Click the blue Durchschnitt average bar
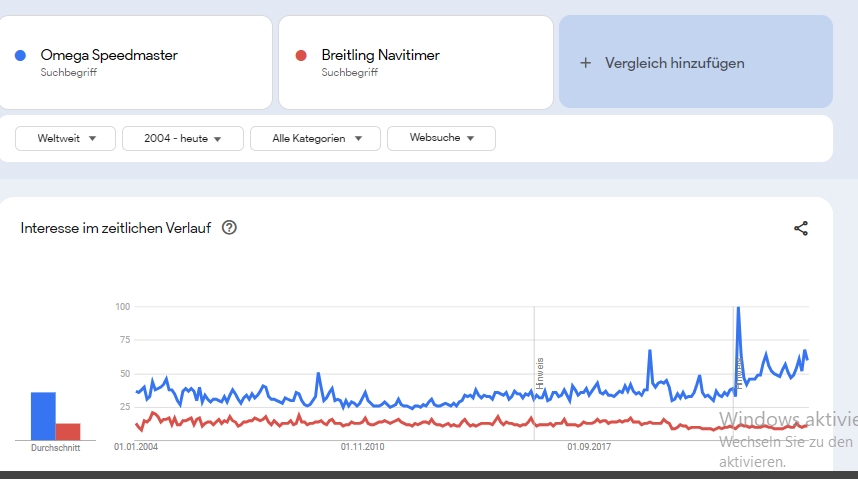858x479 pixels. (43, 416)
